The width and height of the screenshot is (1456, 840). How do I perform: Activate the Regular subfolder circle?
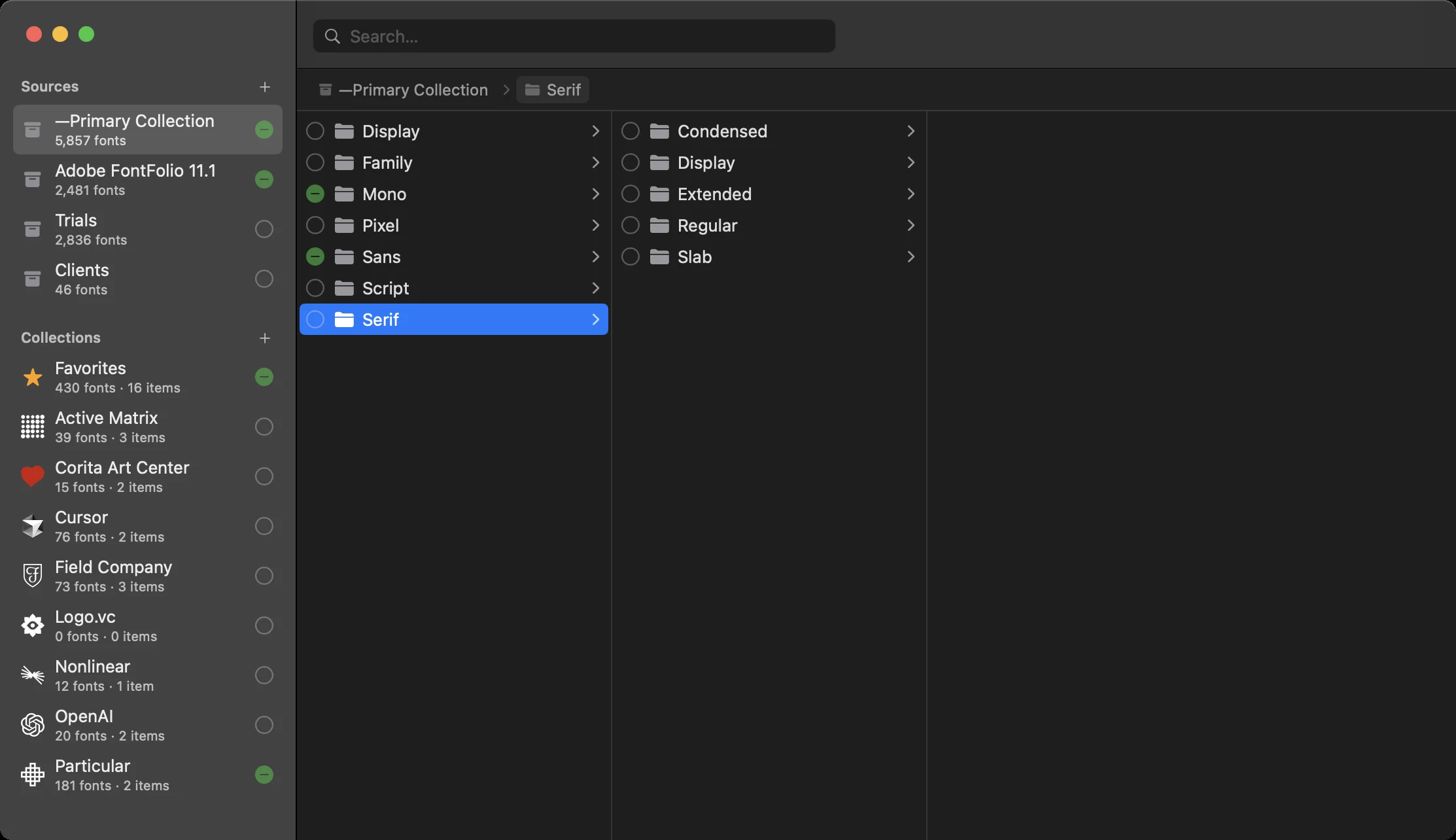(631, 226)
